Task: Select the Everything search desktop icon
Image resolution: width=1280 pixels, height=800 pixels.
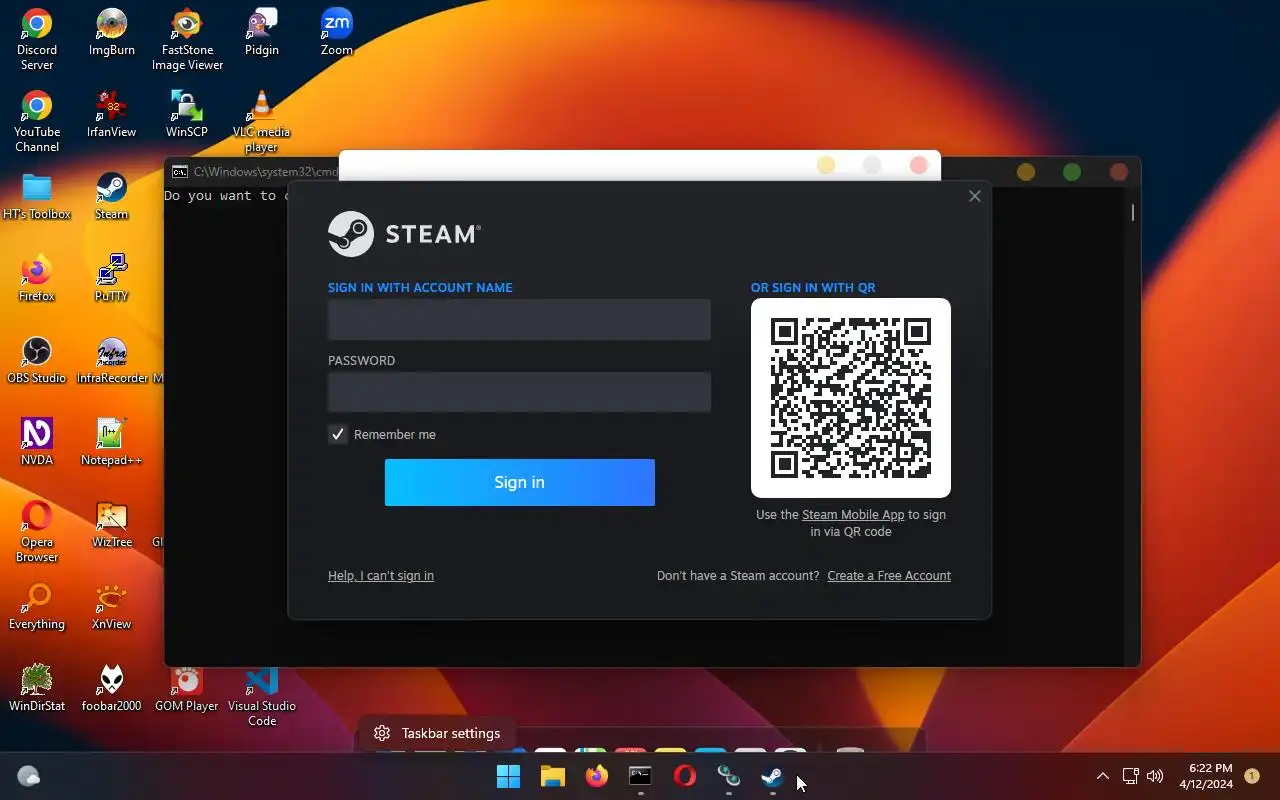Action: [37, 607]
